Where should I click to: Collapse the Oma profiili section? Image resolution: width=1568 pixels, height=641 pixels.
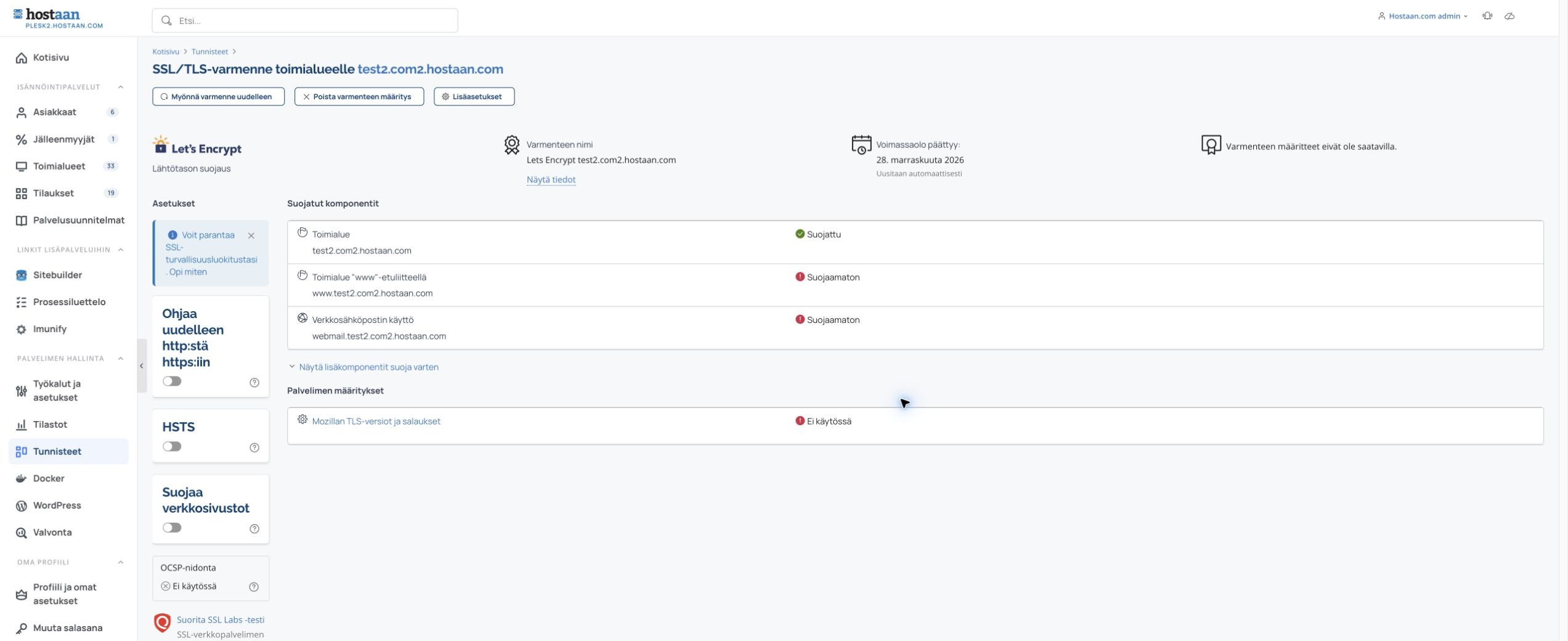(x=121, y=562)
